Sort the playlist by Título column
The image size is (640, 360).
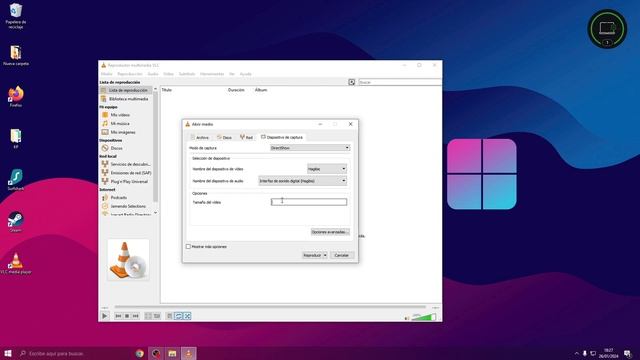pyautogui.click(x=167, y=90)
